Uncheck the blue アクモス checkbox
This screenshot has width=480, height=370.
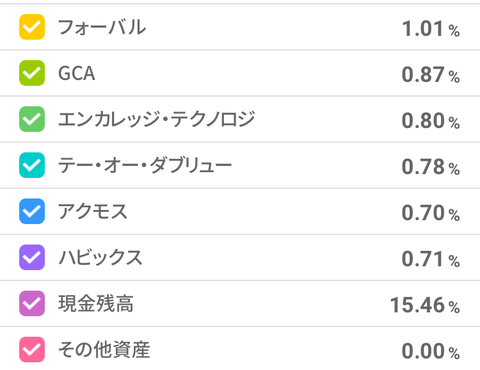[x=32, y=211]
